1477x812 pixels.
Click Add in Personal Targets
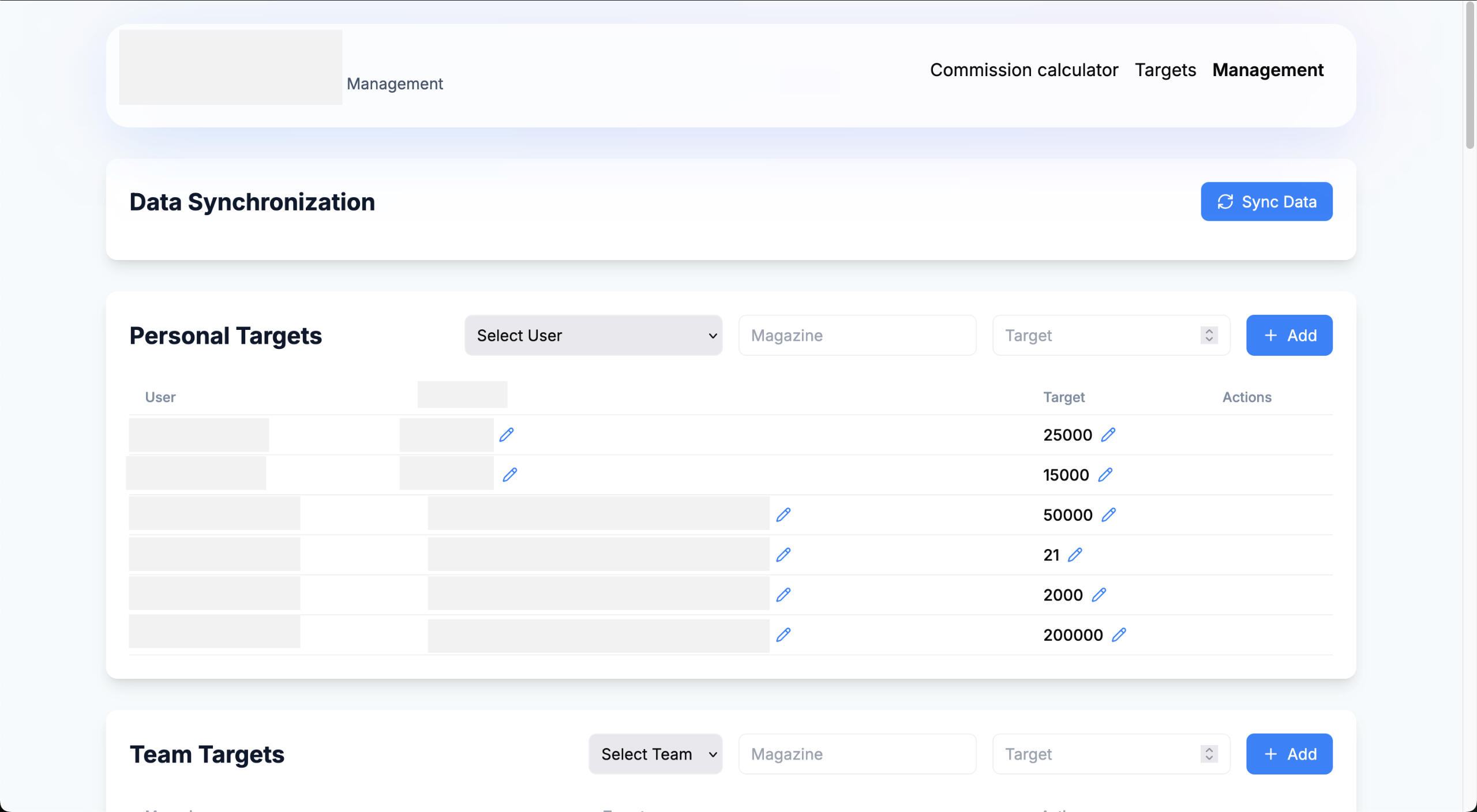pyautogui.click(x=1289, y=335)
